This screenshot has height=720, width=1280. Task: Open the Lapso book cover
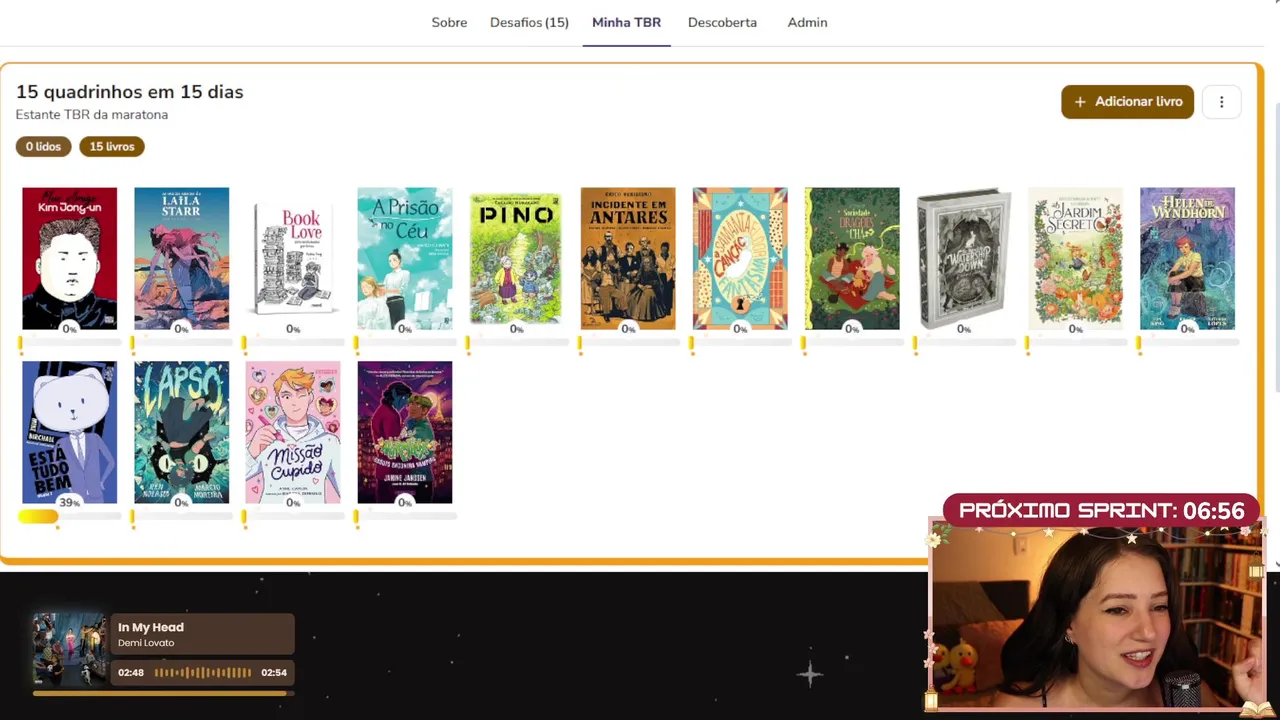tap(181, 432)
